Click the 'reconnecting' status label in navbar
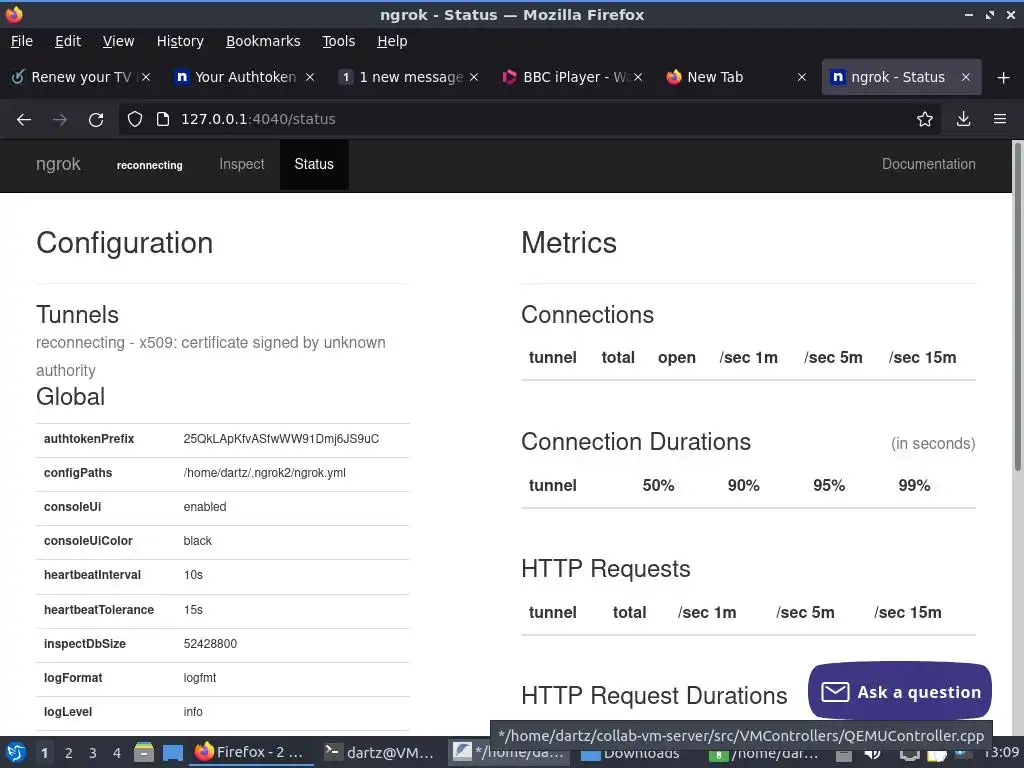This screenshot has height=768, width=1024. tap(150, 165)
